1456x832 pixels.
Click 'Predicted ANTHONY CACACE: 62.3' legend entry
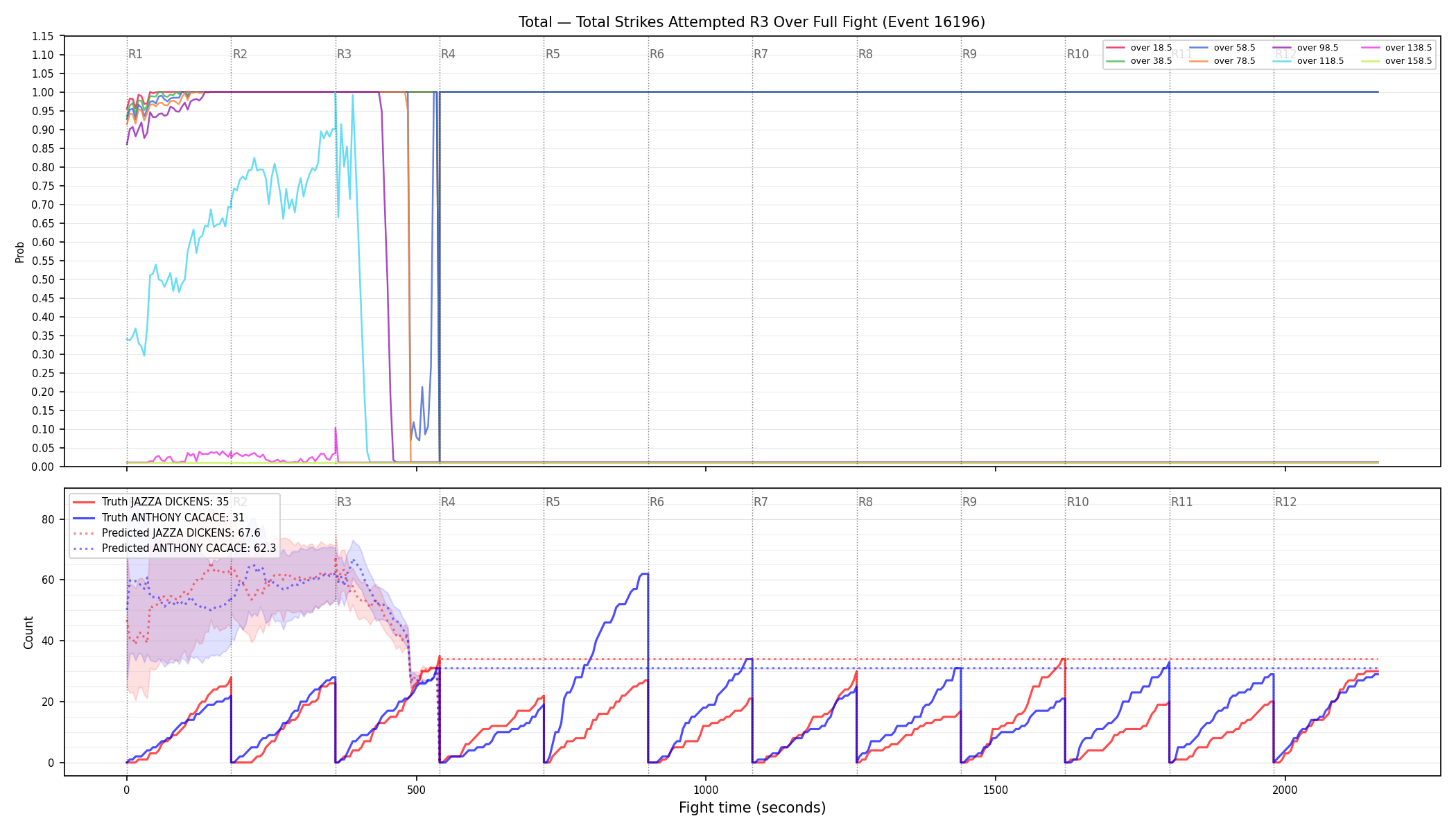point(175,548)
